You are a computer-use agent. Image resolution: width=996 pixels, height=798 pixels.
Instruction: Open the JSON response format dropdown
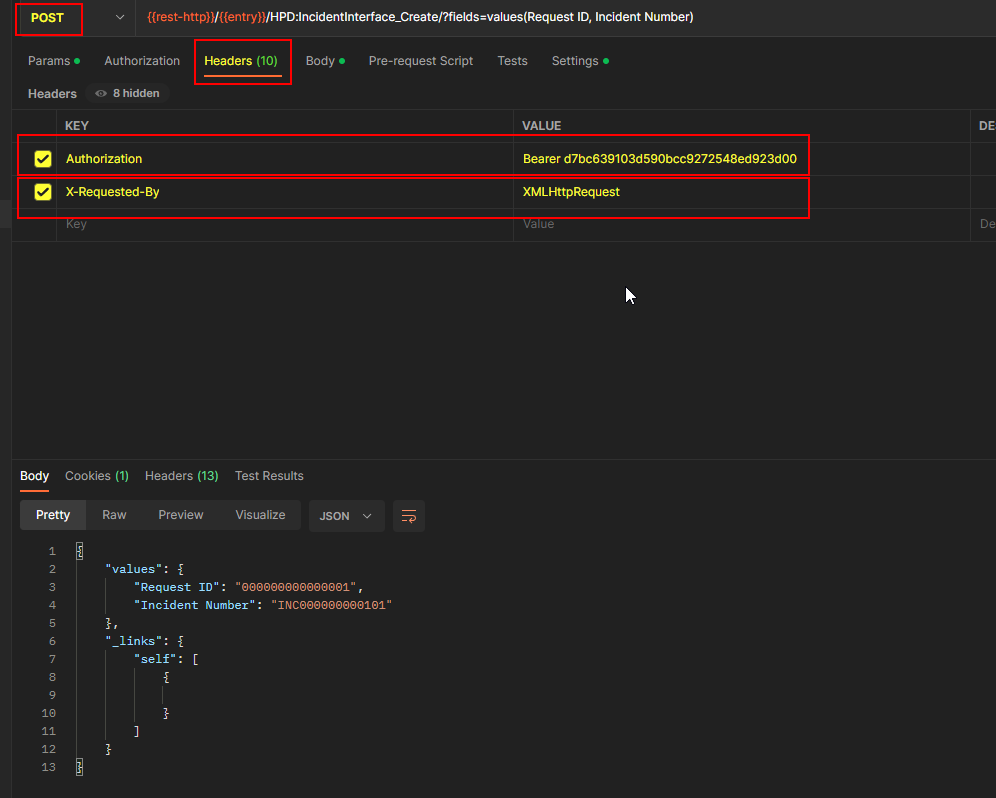(x=346, y=515)
